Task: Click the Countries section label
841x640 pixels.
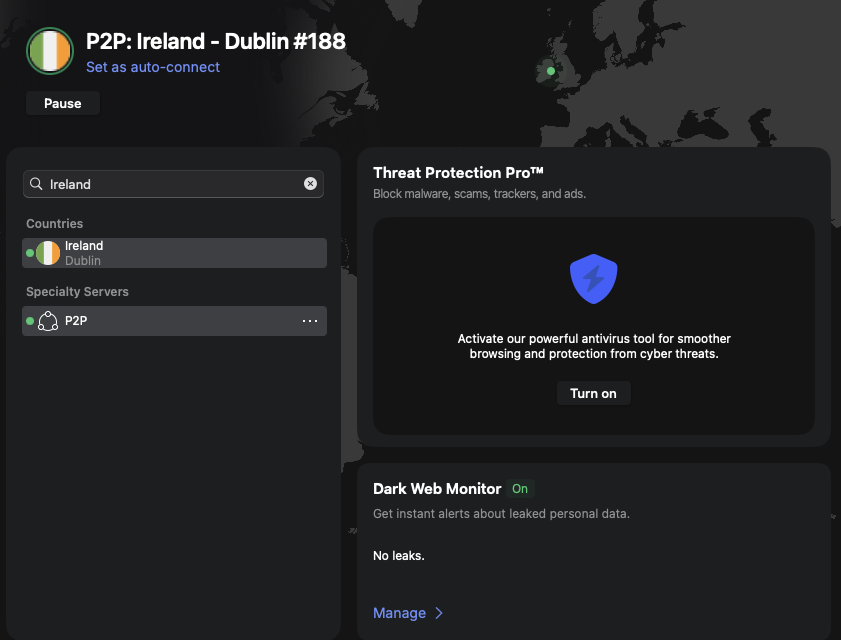Action: tap(55, 224)
